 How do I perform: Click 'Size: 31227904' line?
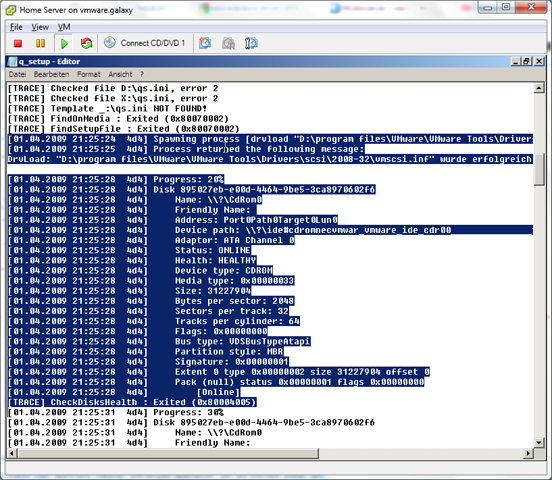(x=213, y=291)
